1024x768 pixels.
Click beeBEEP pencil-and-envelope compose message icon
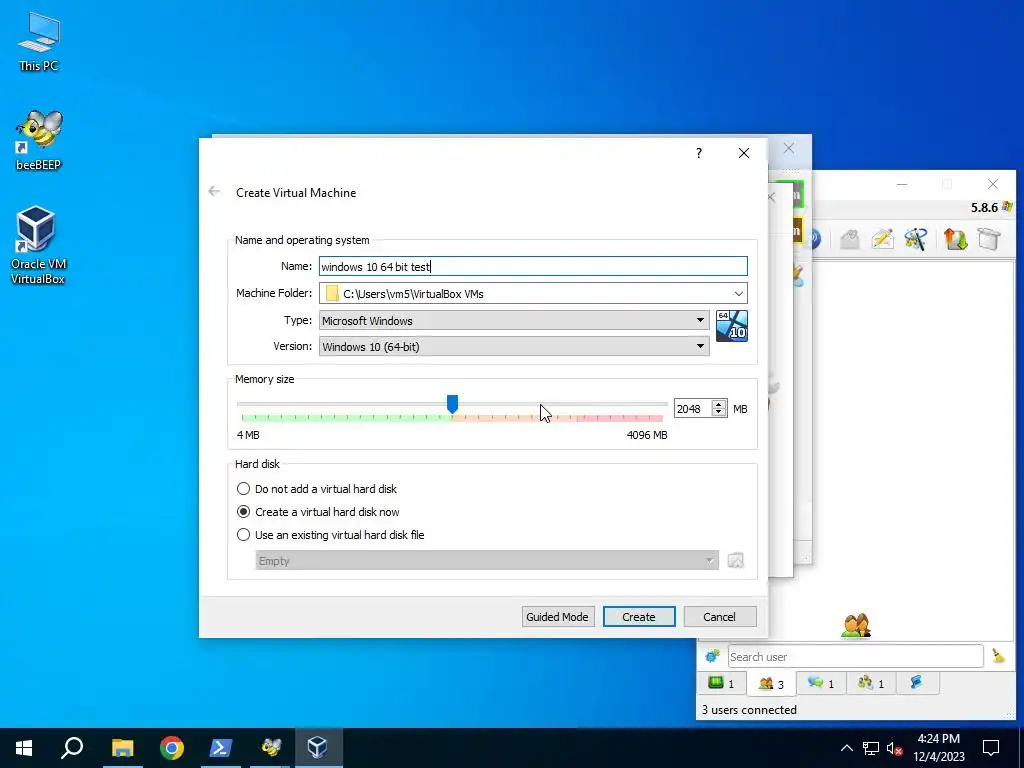click(882, 239)
